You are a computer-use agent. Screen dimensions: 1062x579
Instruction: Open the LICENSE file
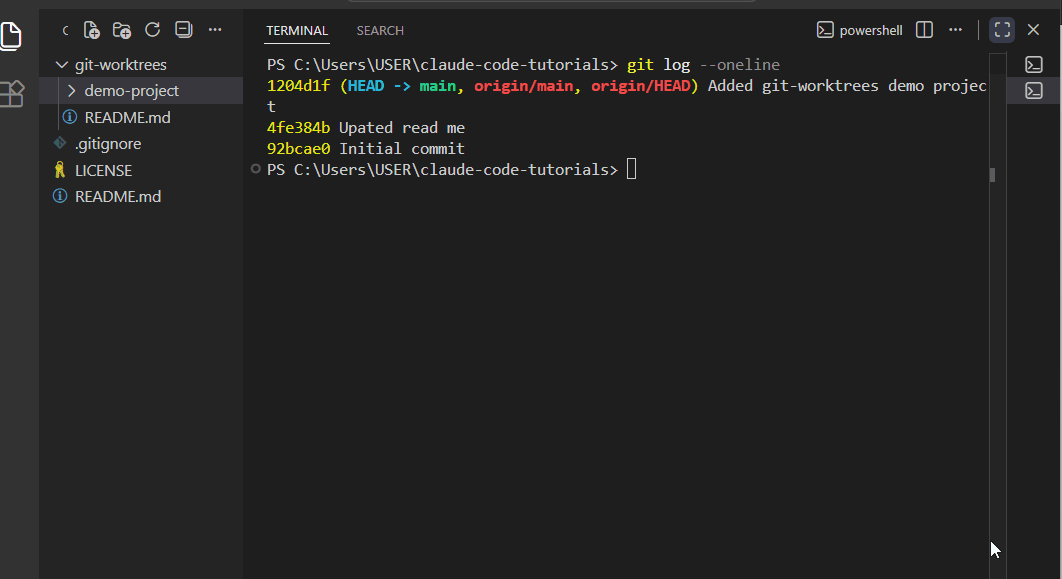(x=103, y=169)
